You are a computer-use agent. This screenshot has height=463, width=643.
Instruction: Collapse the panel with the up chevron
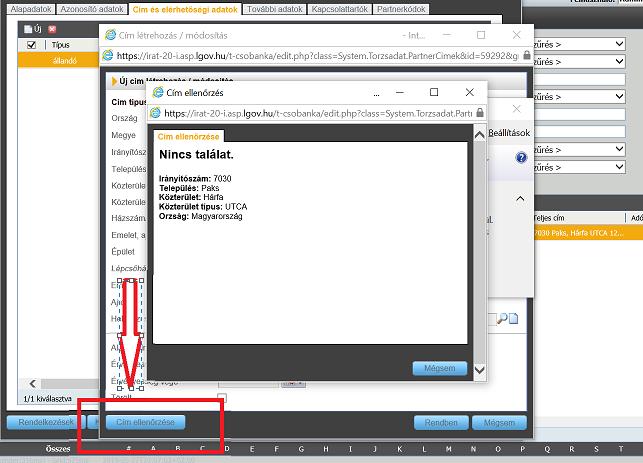click(x=520, y=198)
